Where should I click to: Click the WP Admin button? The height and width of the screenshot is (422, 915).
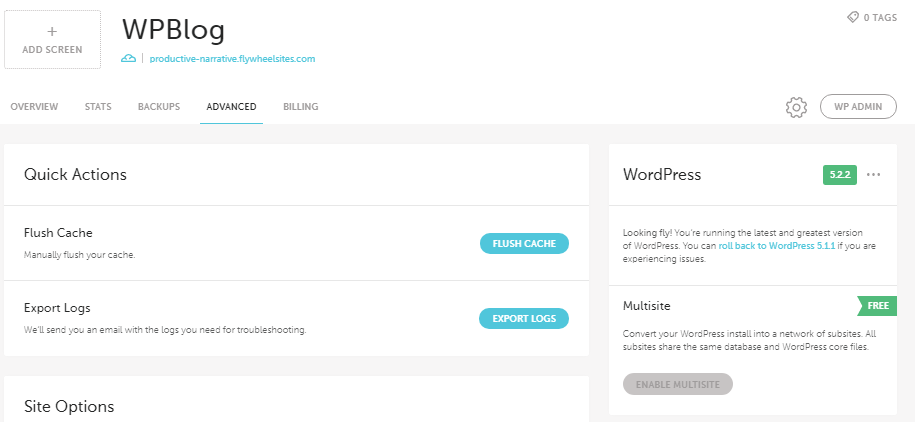[858, 107]
